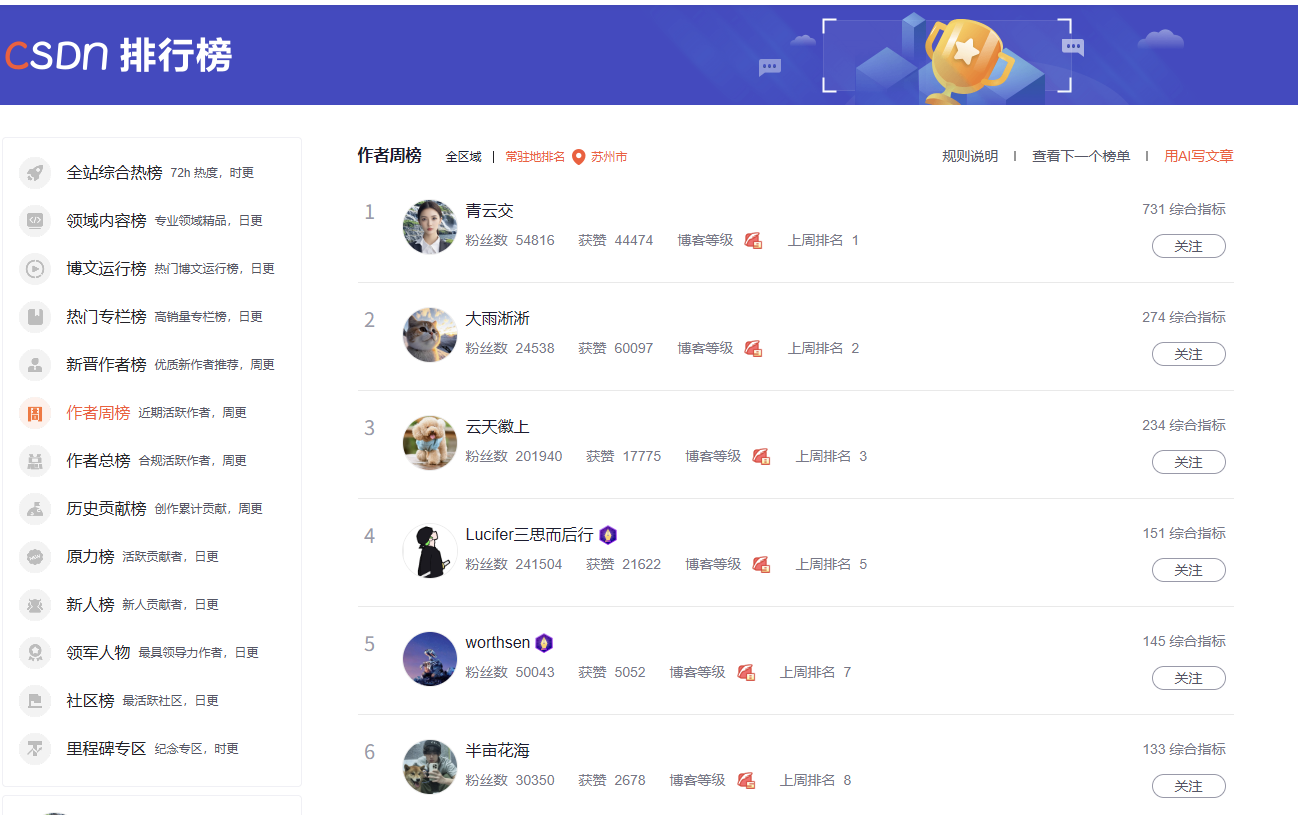Open 规则说明 link
This screenshot has height=815, width=1298.
970,156
